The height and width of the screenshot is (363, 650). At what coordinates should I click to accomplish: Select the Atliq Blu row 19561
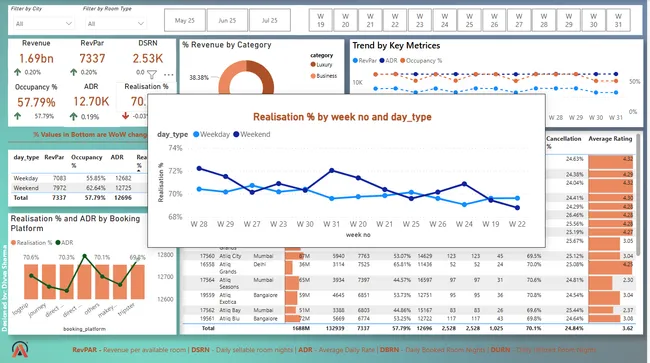(x=408, y=319)
